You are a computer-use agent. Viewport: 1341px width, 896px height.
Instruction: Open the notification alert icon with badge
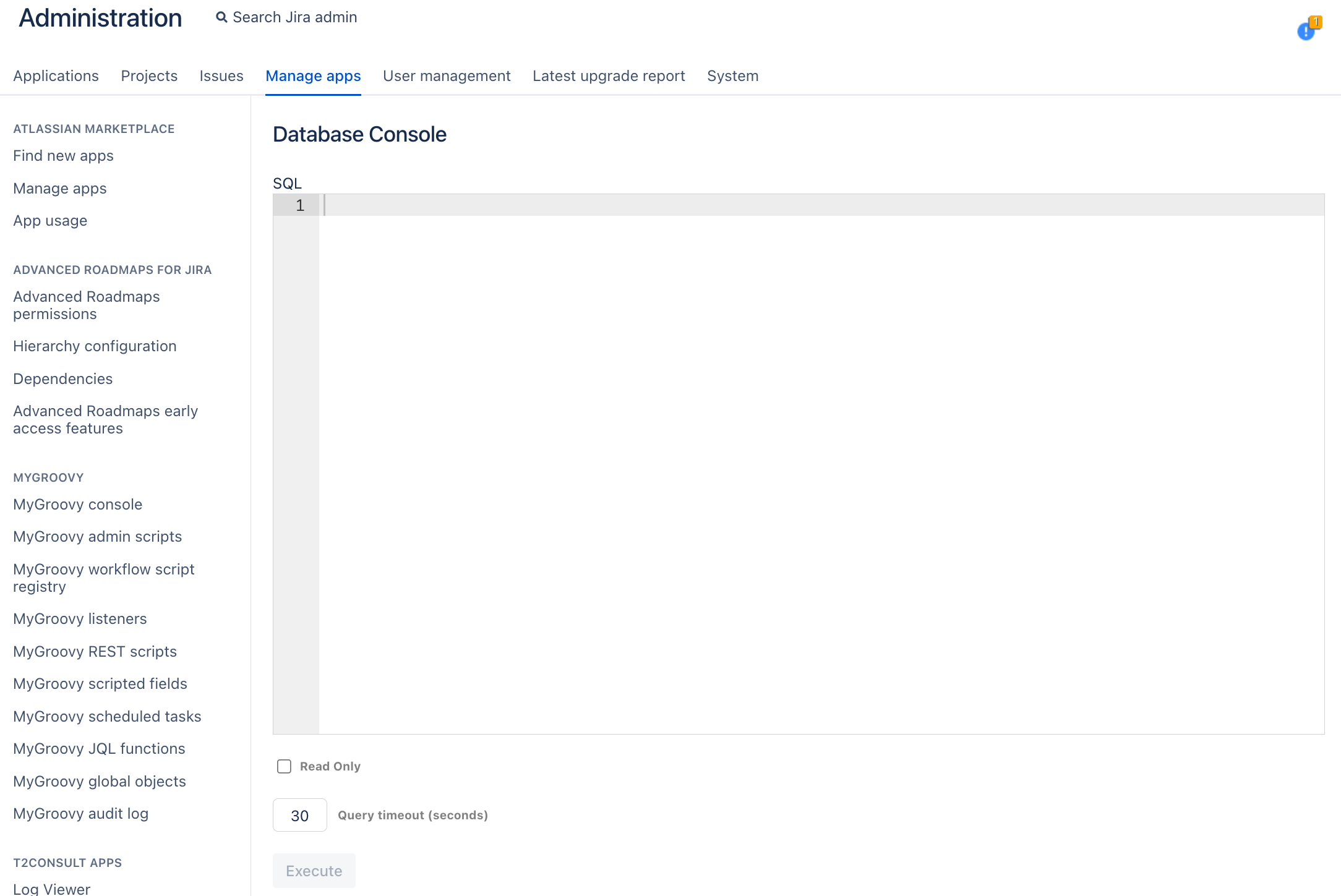1306,30
